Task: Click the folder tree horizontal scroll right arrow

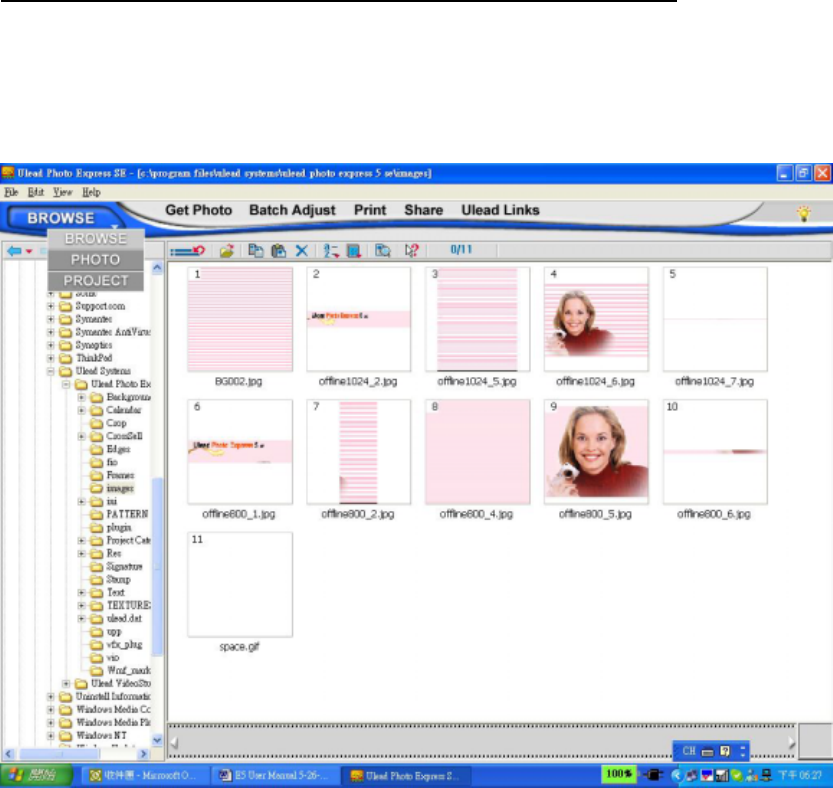Action: [142, 753]
